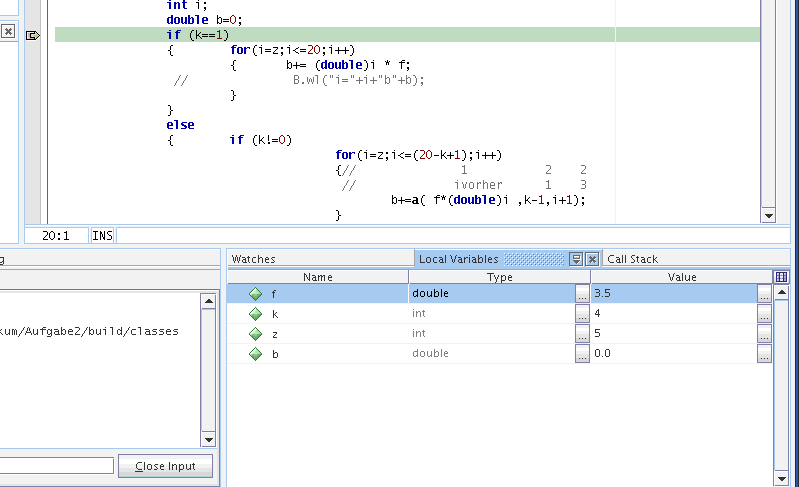The height and width of the screenshot is (487, 799).
Task: Switch to the Watches tab
Action: [253, 259]
